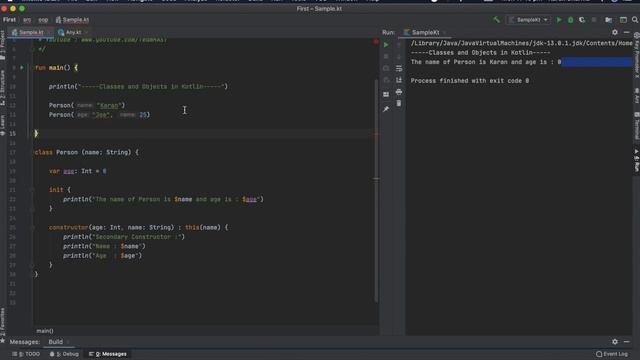
Task: Open Messages panel settings gear
Action: pyautogui.click(x=615, y=342)
